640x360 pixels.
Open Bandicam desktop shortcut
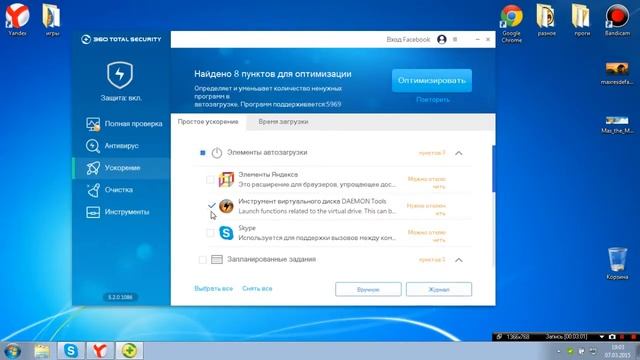click(617, 19)
